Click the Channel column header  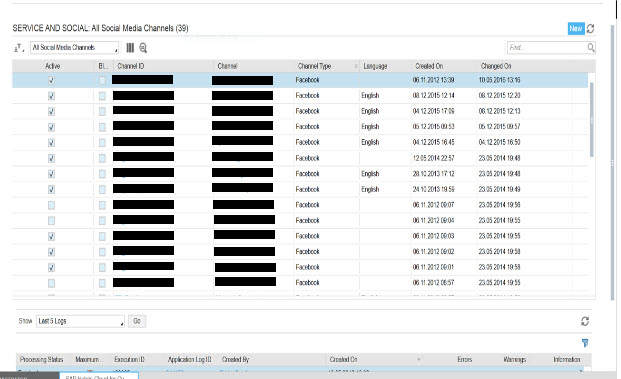[227, 66]
